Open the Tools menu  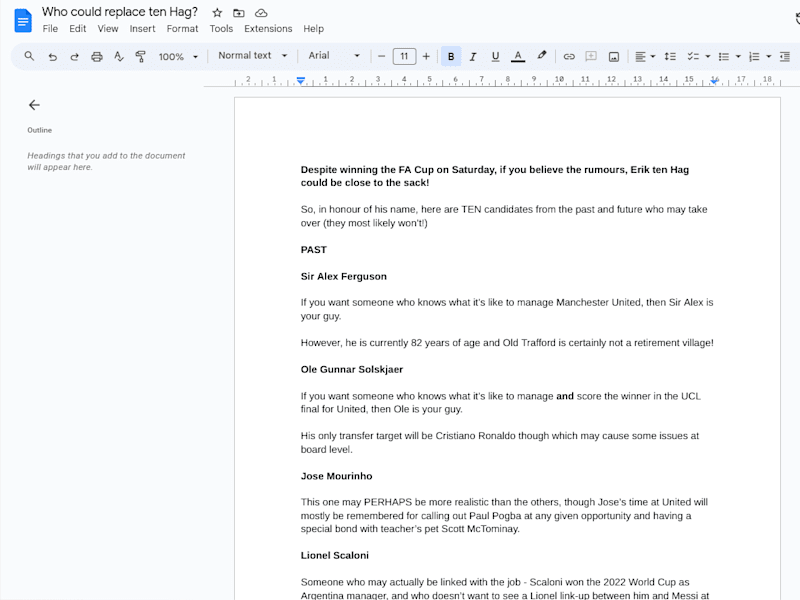pyautogui.click(x=221, y=29)
